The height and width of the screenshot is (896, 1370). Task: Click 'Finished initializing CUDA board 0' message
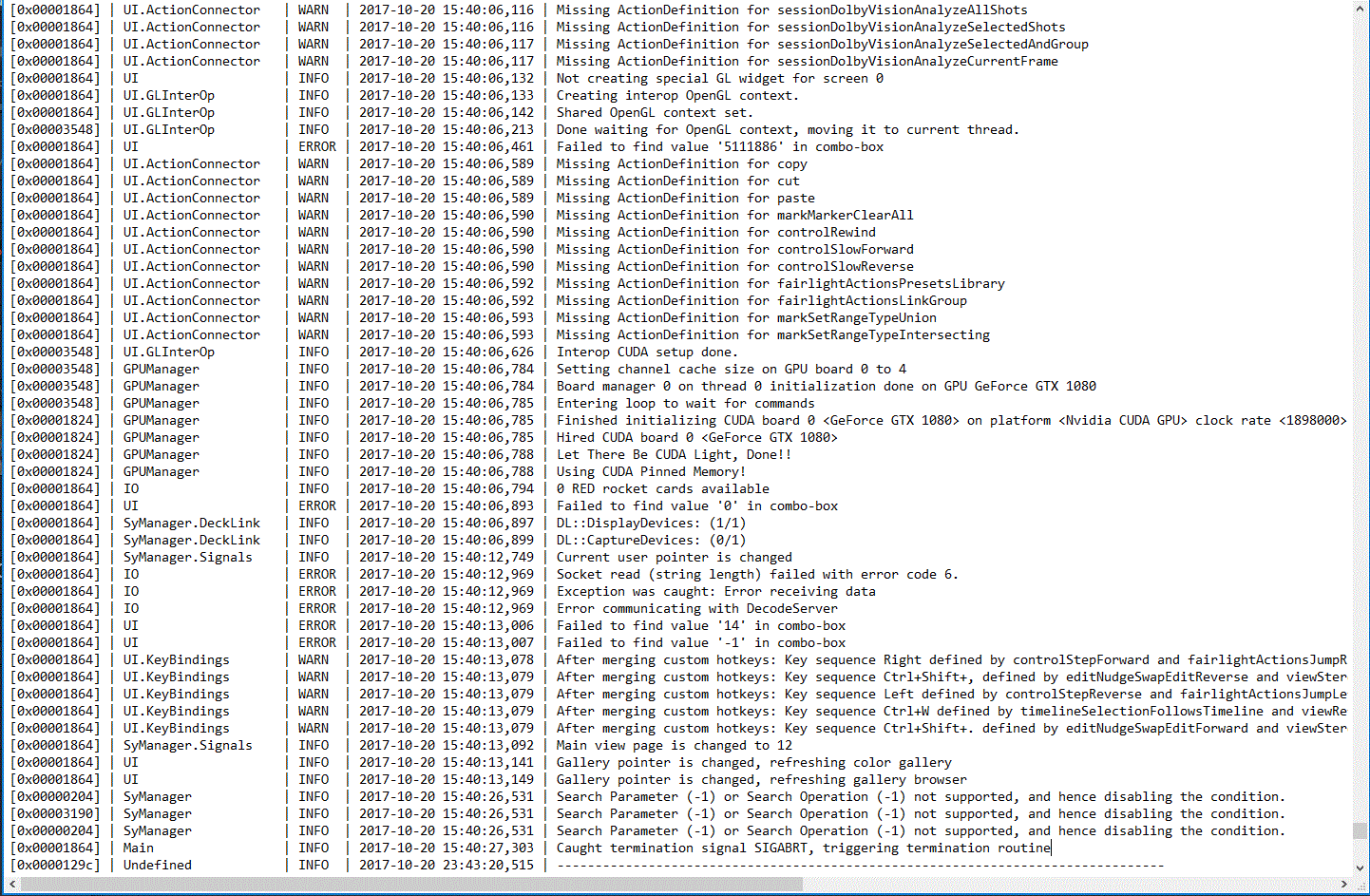coord(951,420)
